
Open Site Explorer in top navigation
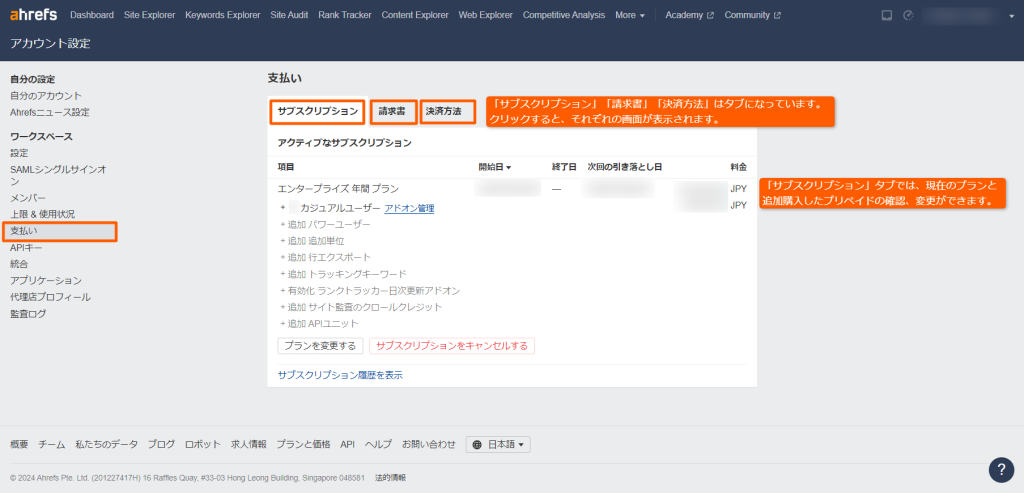(149, 15)
